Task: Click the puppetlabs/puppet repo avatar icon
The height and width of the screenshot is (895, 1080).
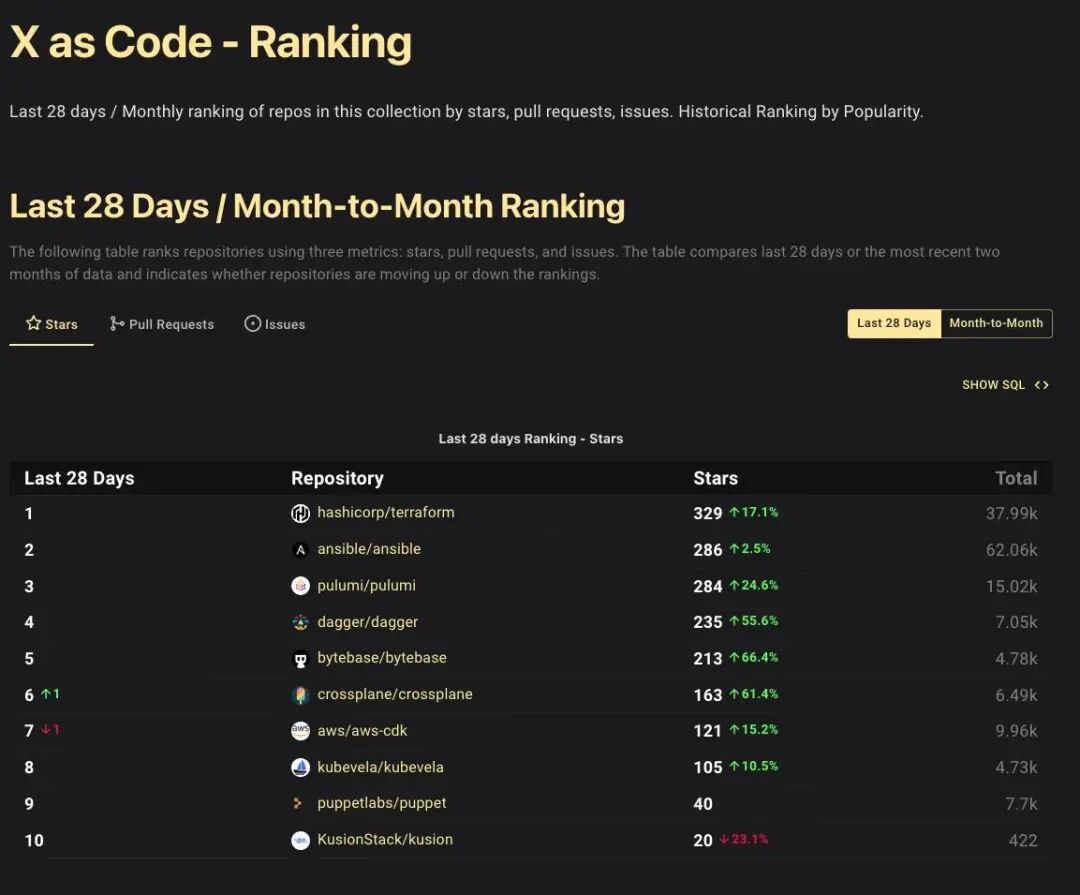Action: [x=298, y=803]
